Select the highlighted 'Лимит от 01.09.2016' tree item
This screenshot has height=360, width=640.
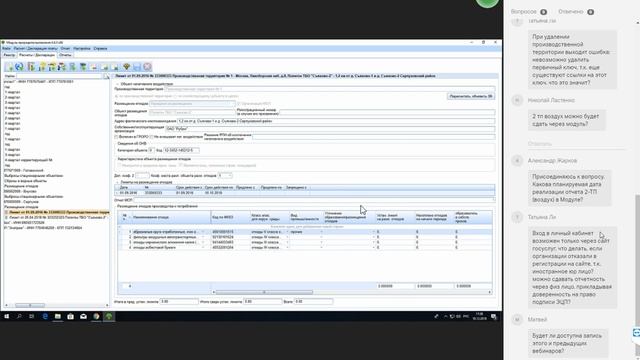coord(59,212)
